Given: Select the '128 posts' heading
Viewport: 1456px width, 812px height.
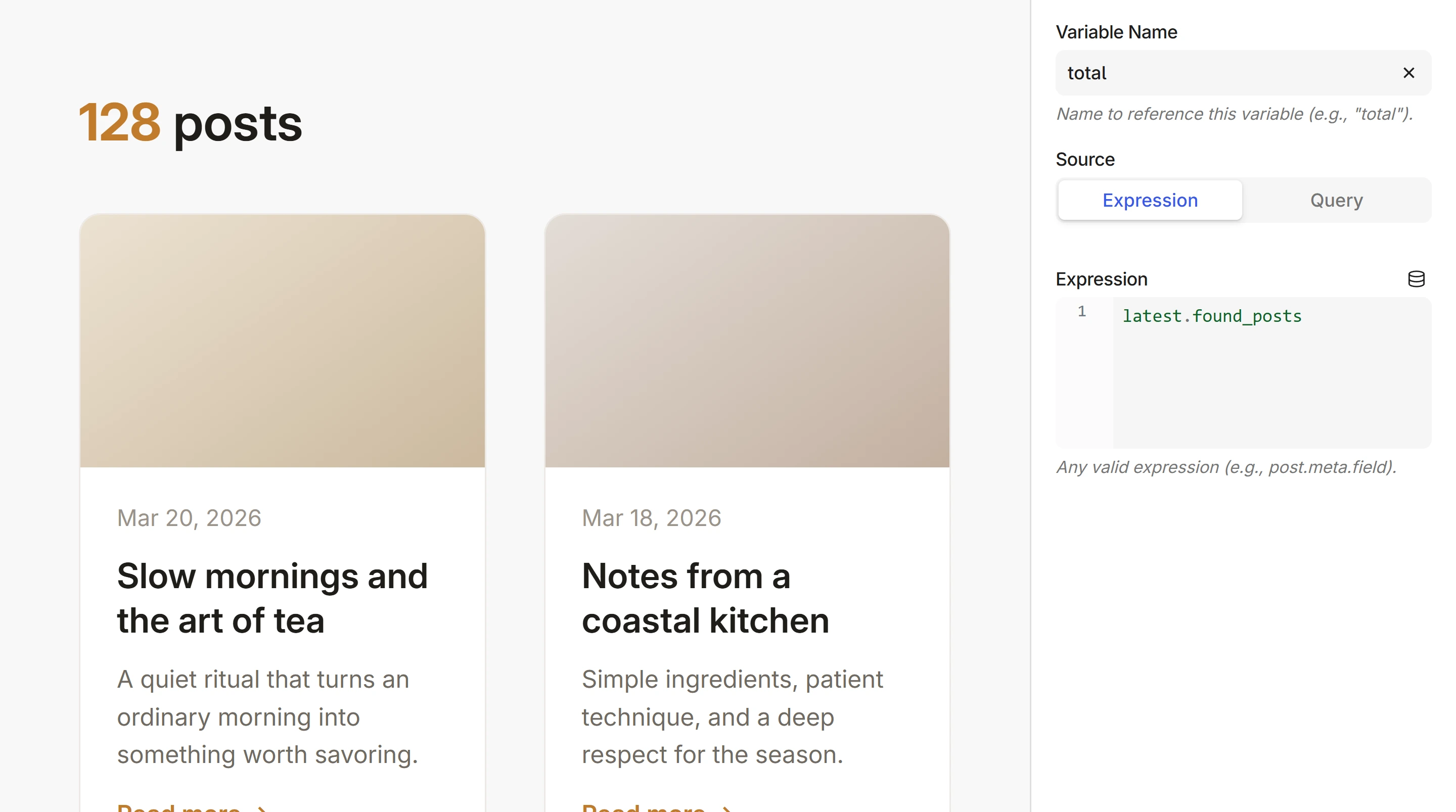Looking at the screenshot, I should pyautogui.click(x=191, y=123).
